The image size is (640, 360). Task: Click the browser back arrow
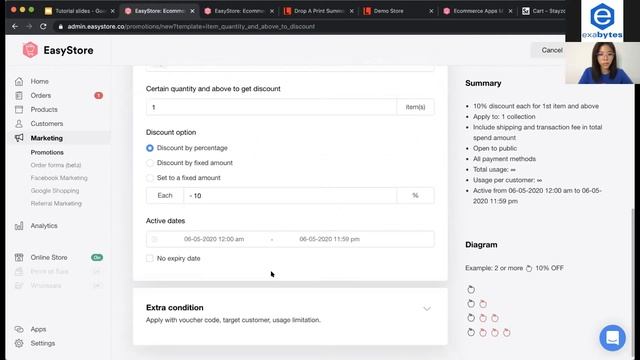click(x=15, y=27)
